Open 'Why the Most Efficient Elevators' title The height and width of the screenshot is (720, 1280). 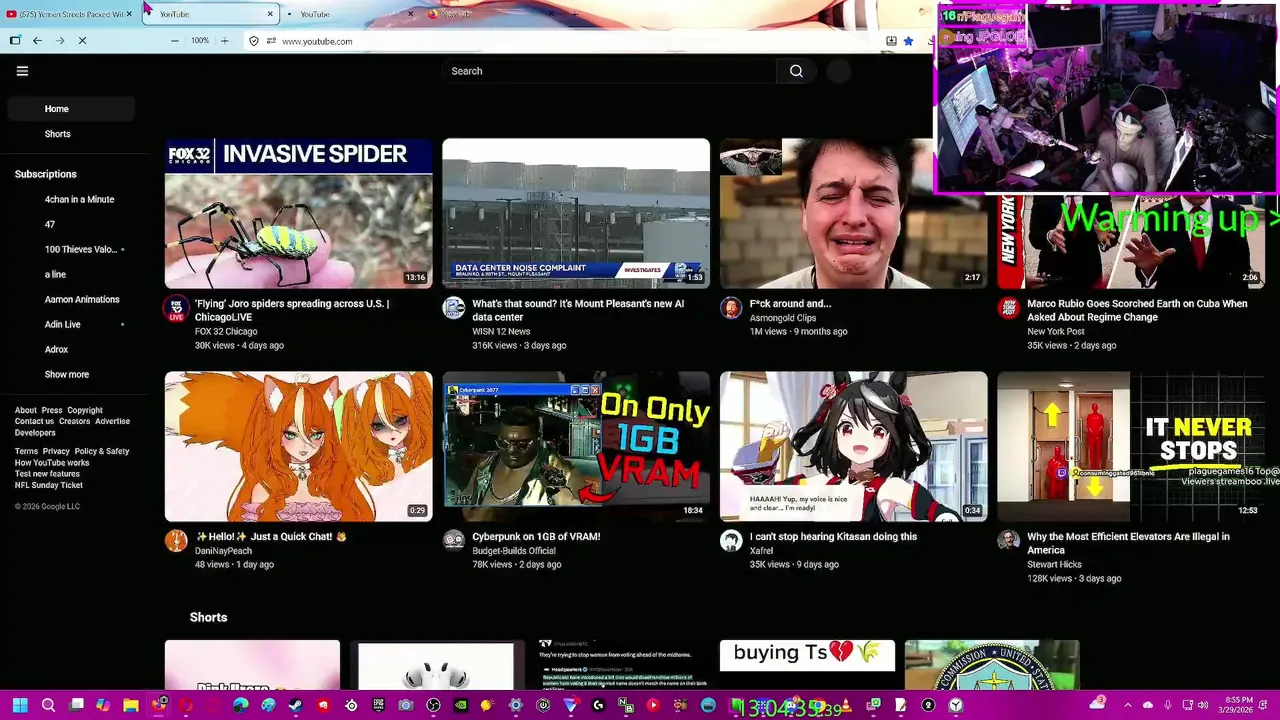(1128, 543)
